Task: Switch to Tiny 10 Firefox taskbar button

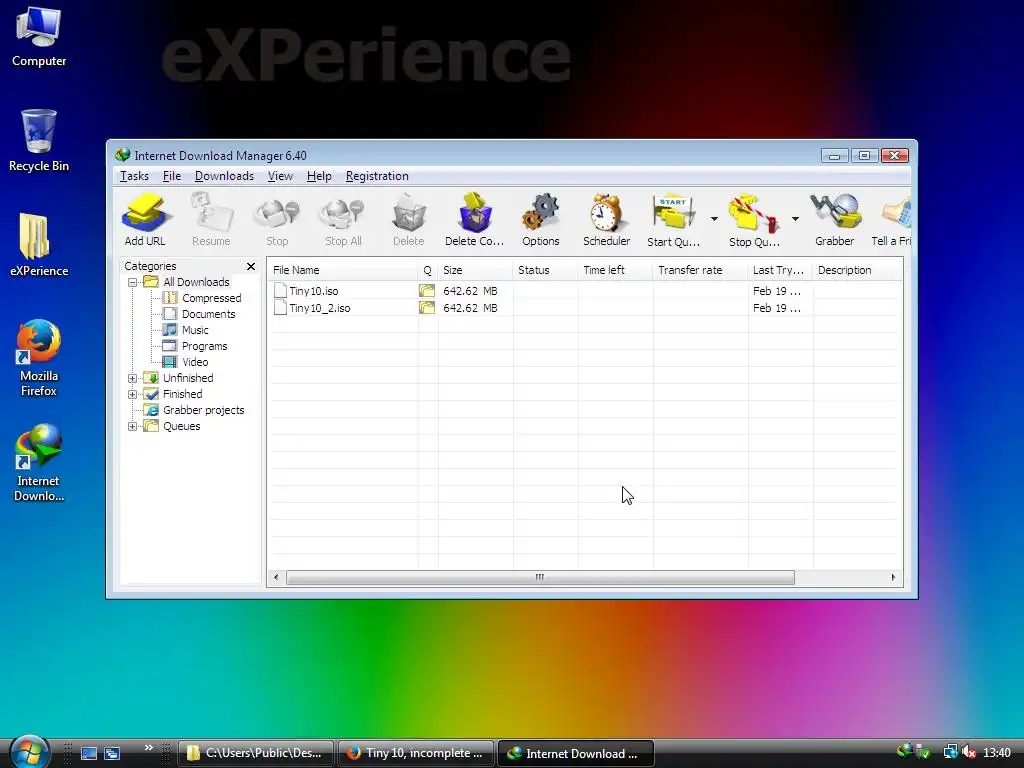Action: [416, 753]
